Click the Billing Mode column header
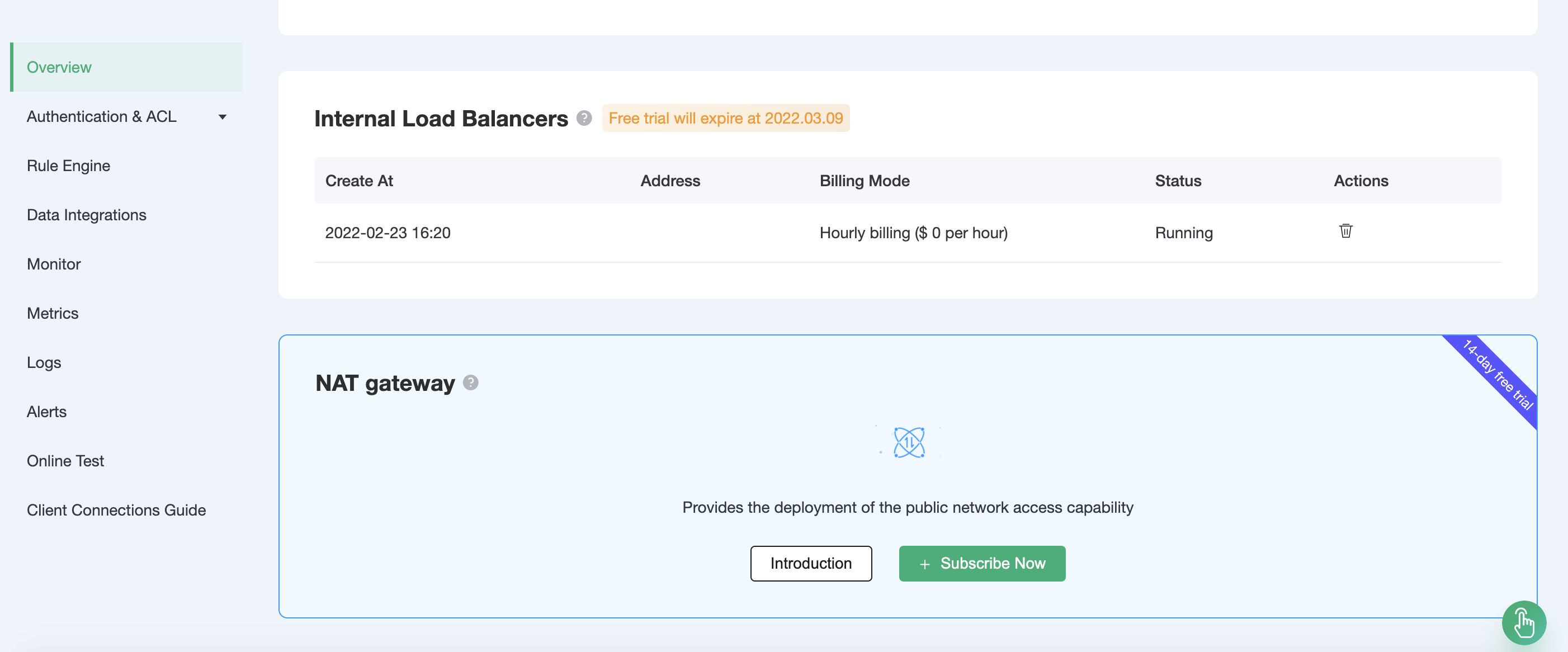Viewport: 1568px width, 652px height. [865, 181]
